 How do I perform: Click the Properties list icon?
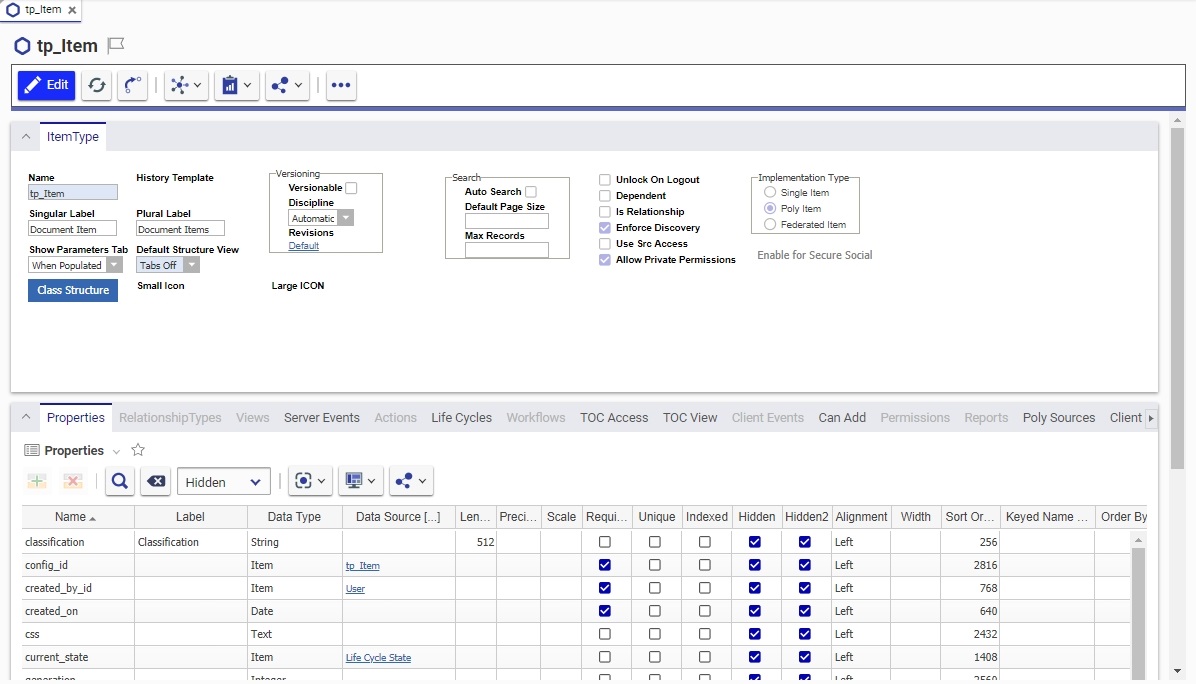(31, 450)
